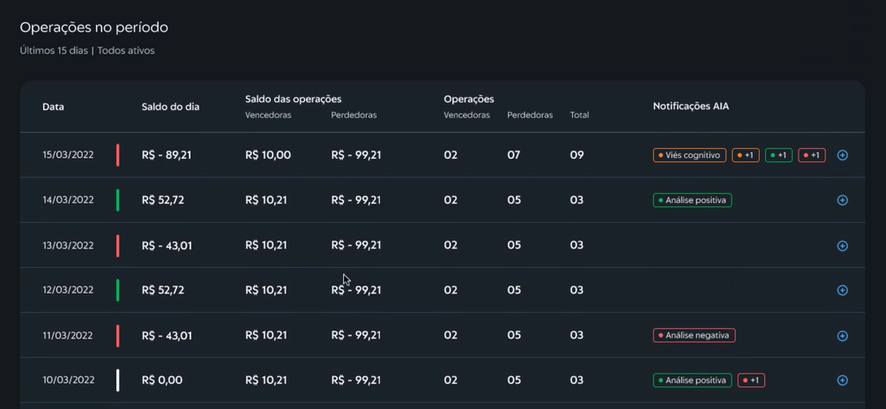Click plus icon on 14/03/2022 row

pyautogui.click(x=842, y=201)
